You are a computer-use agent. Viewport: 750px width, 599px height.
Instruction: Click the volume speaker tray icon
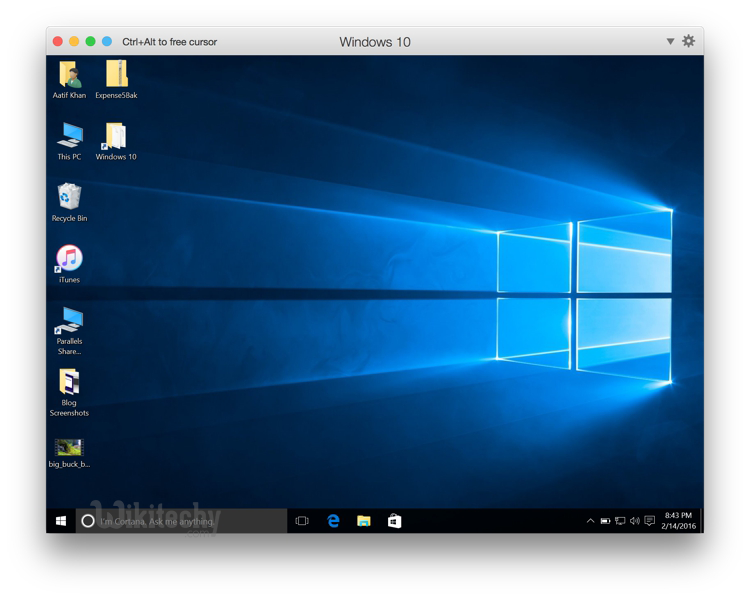point(634,521)
